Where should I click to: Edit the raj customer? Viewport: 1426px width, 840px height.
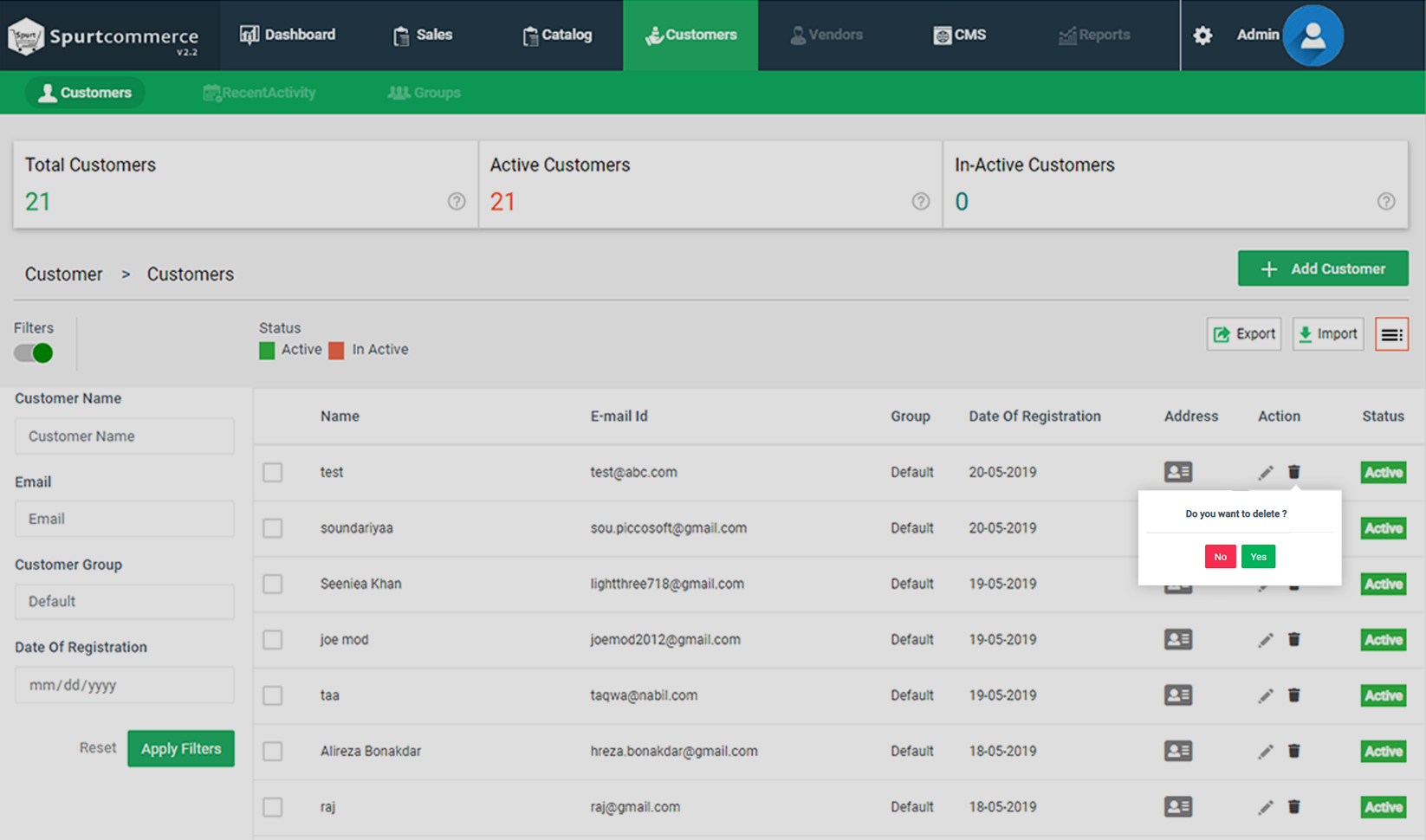1266,807
